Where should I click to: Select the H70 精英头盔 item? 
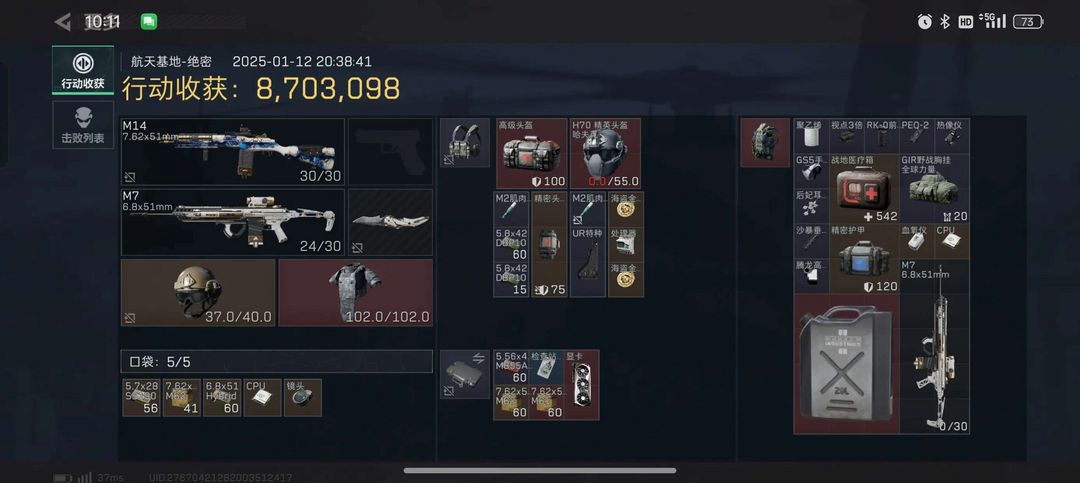(x=605, y=154)
